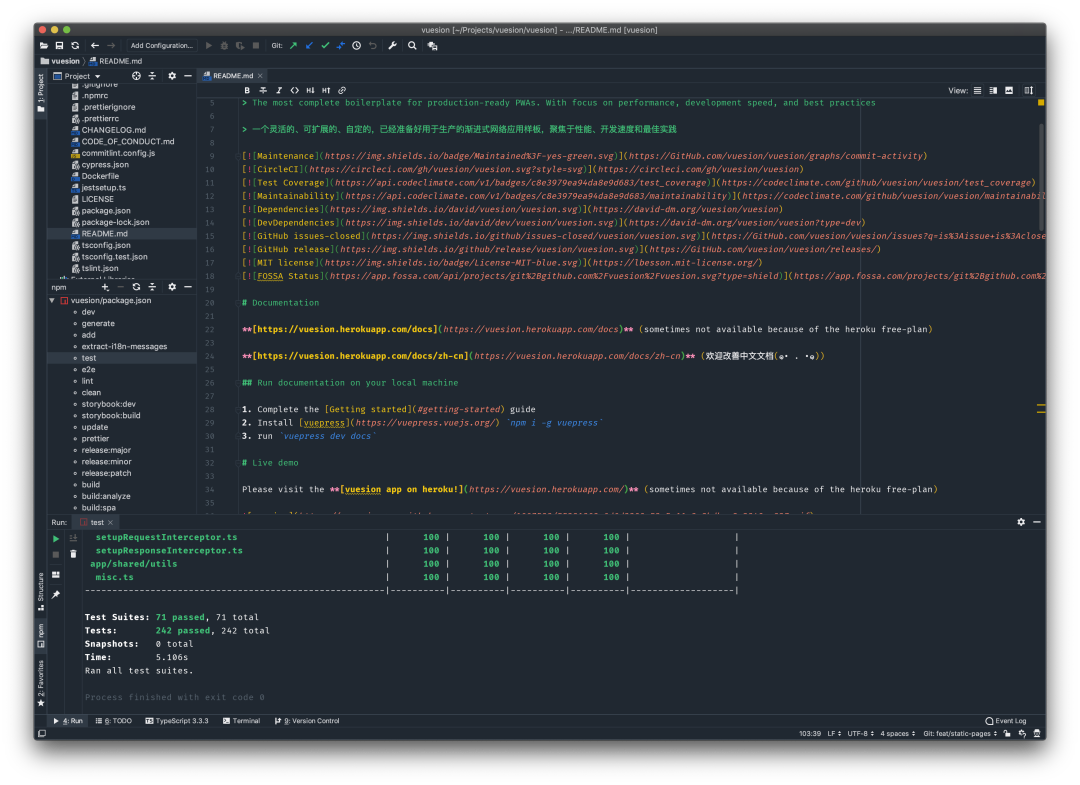Select the build:analyze npm script
The height and width of the screenshot is (785, 1080).
(105, 496)
